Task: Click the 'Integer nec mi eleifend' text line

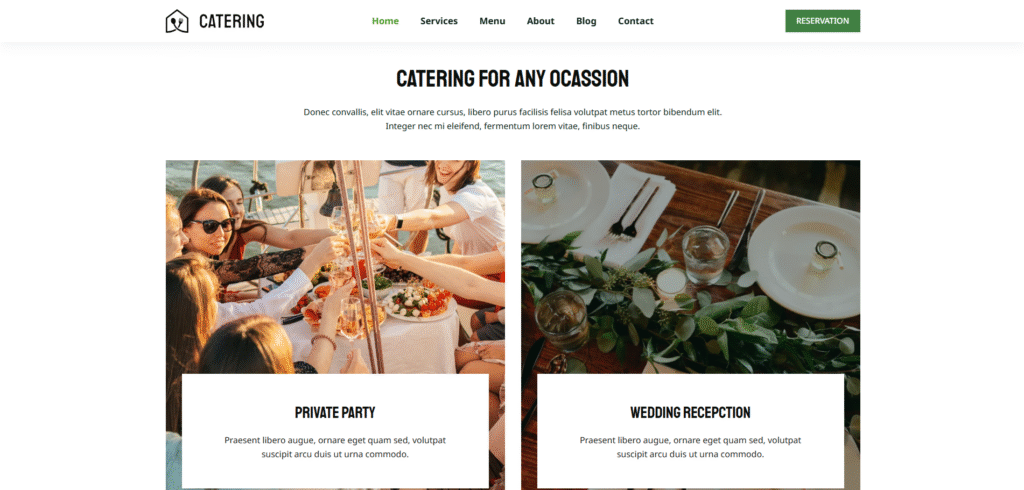Action: (513, 126)
